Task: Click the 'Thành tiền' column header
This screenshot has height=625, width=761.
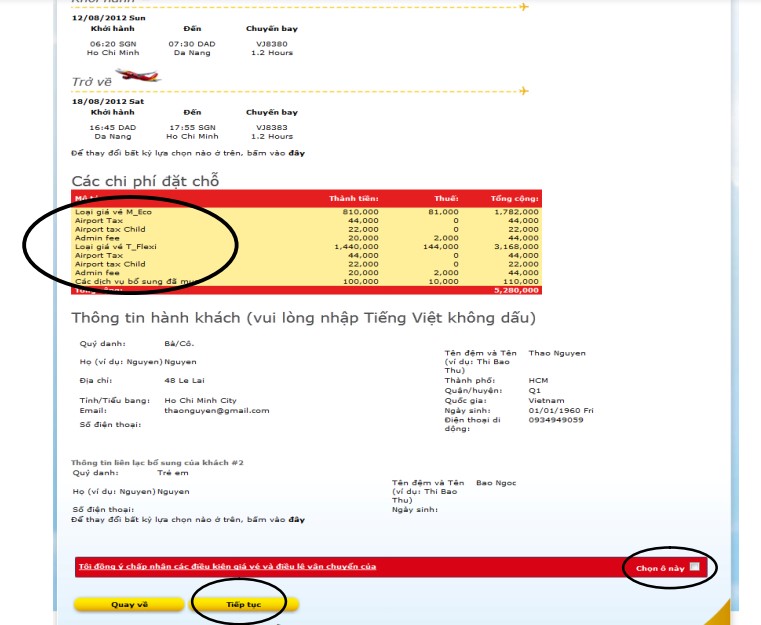Action: [x=356, y=198]
